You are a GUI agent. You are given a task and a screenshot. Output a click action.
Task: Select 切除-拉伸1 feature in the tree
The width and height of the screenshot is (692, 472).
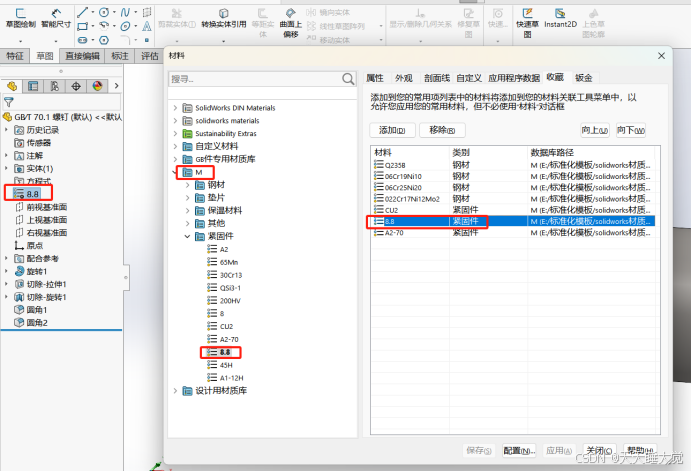41,284
